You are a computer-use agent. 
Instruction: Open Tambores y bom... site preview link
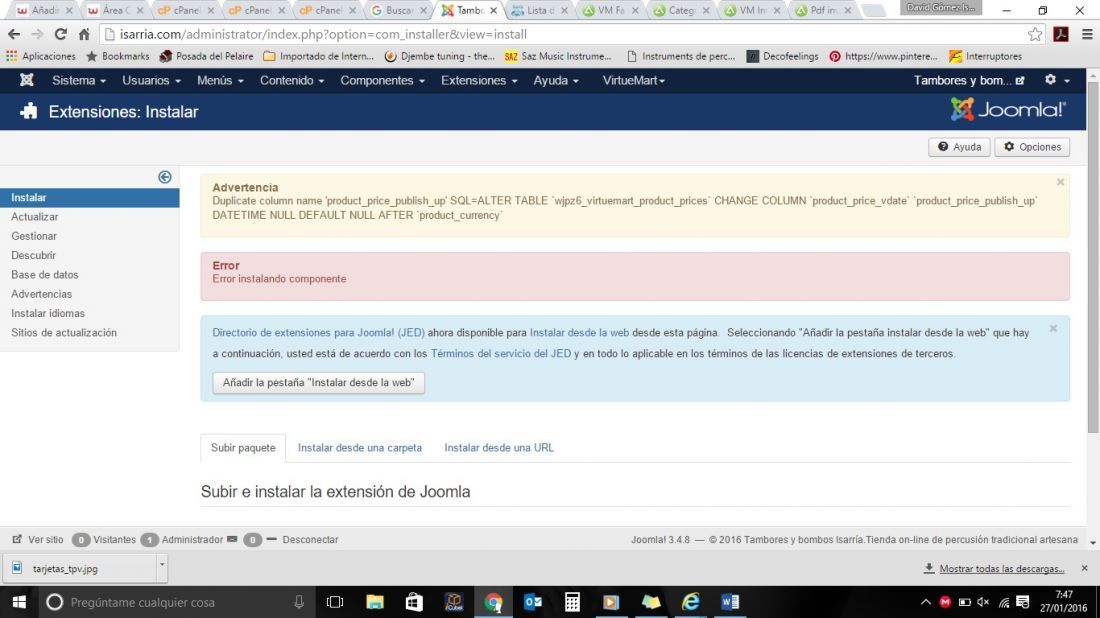969,80
